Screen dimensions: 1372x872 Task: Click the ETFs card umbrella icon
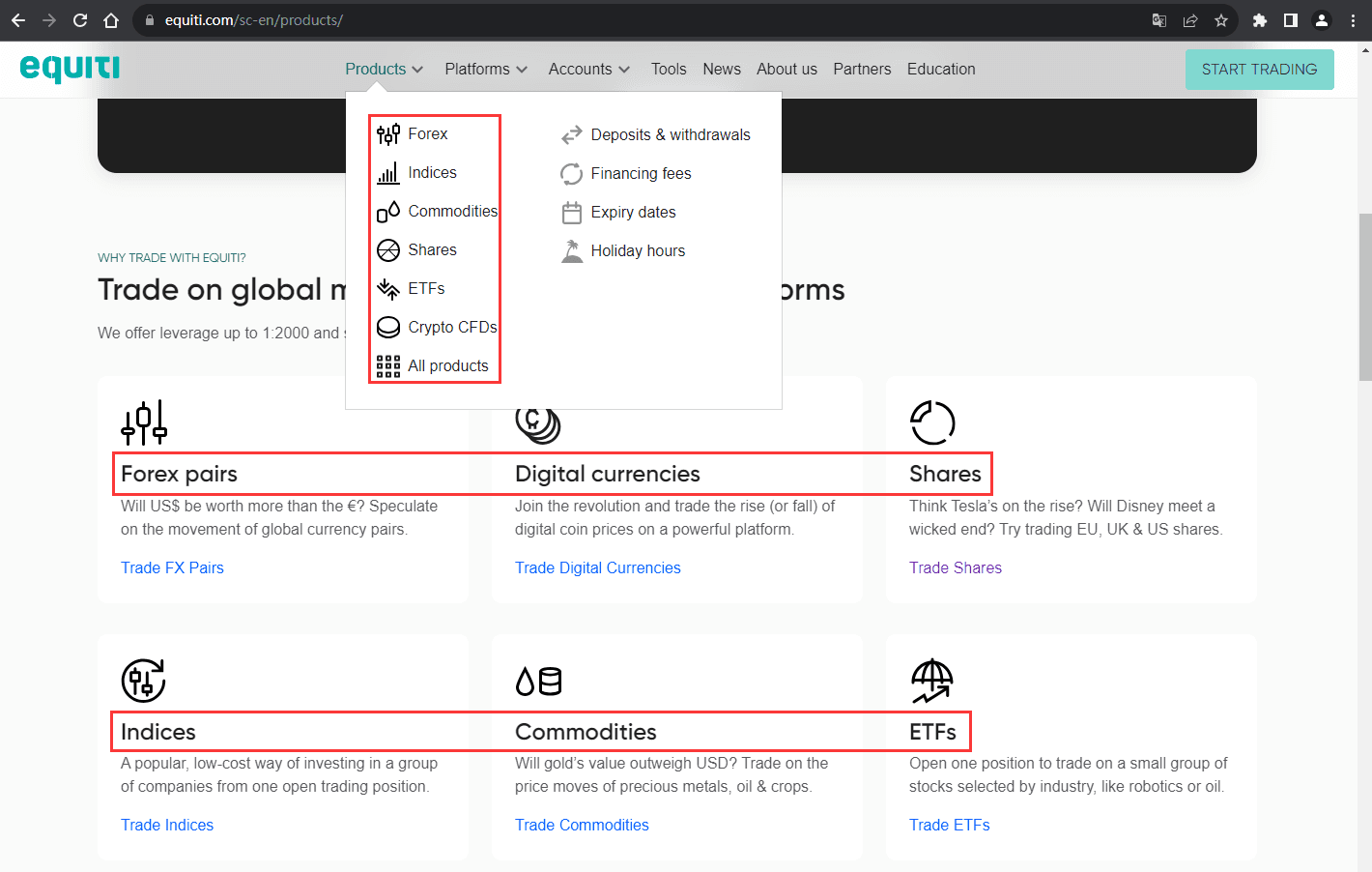[x=932, y=681]
